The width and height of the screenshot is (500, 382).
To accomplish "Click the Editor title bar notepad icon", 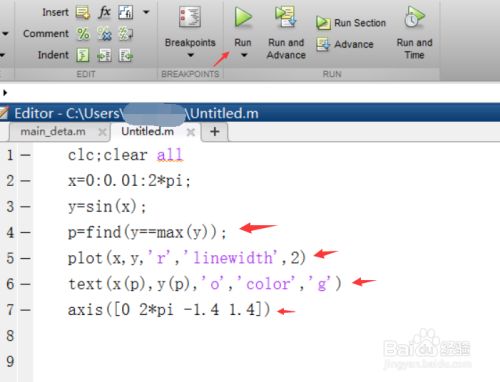I will point(4,113).
